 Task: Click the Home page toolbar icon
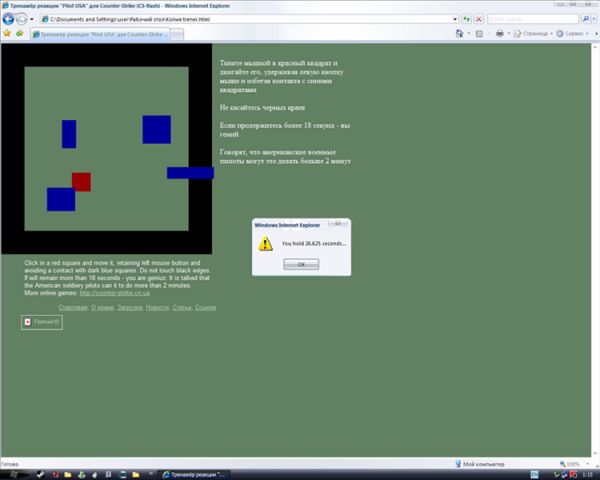coord(459,34)
